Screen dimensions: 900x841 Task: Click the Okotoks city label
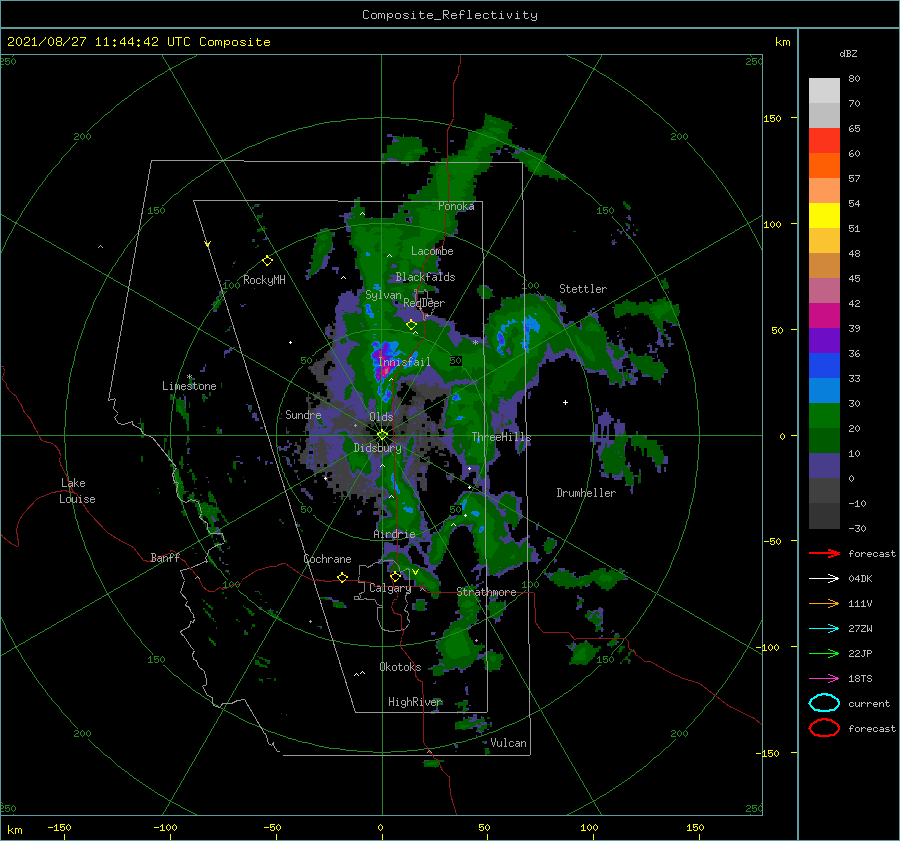tap(400, 667)
